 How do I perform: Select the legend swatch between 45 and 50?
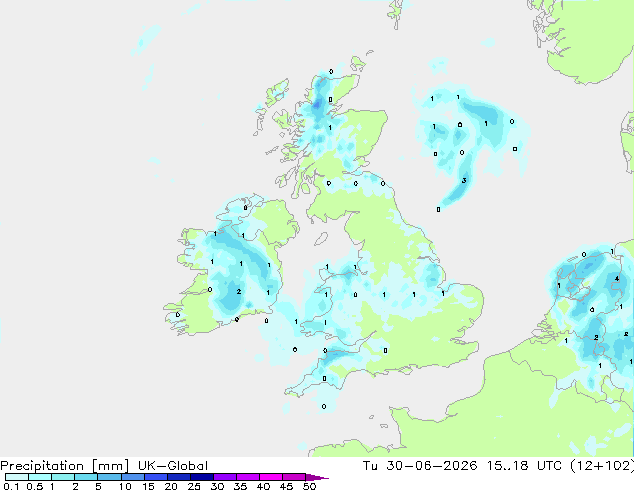[294, 477]
